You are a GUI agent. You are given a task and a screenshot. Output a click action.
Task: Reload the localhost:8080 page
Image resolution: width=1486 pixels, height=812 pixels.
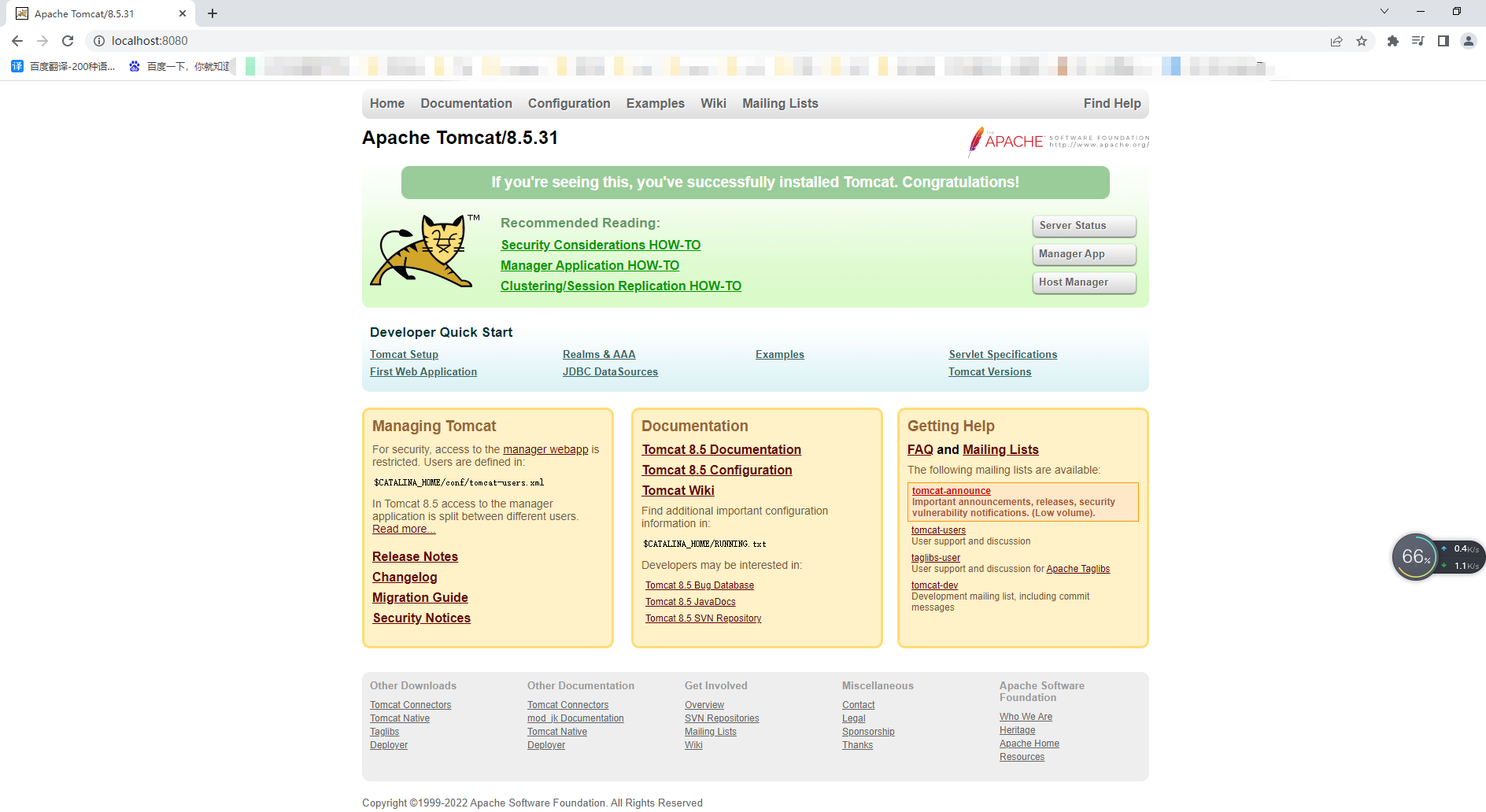point(68,41)
